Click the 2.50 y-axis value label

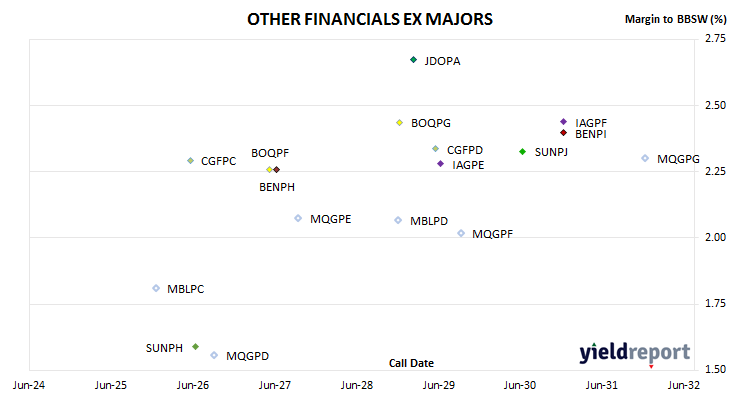click(715, 105)
